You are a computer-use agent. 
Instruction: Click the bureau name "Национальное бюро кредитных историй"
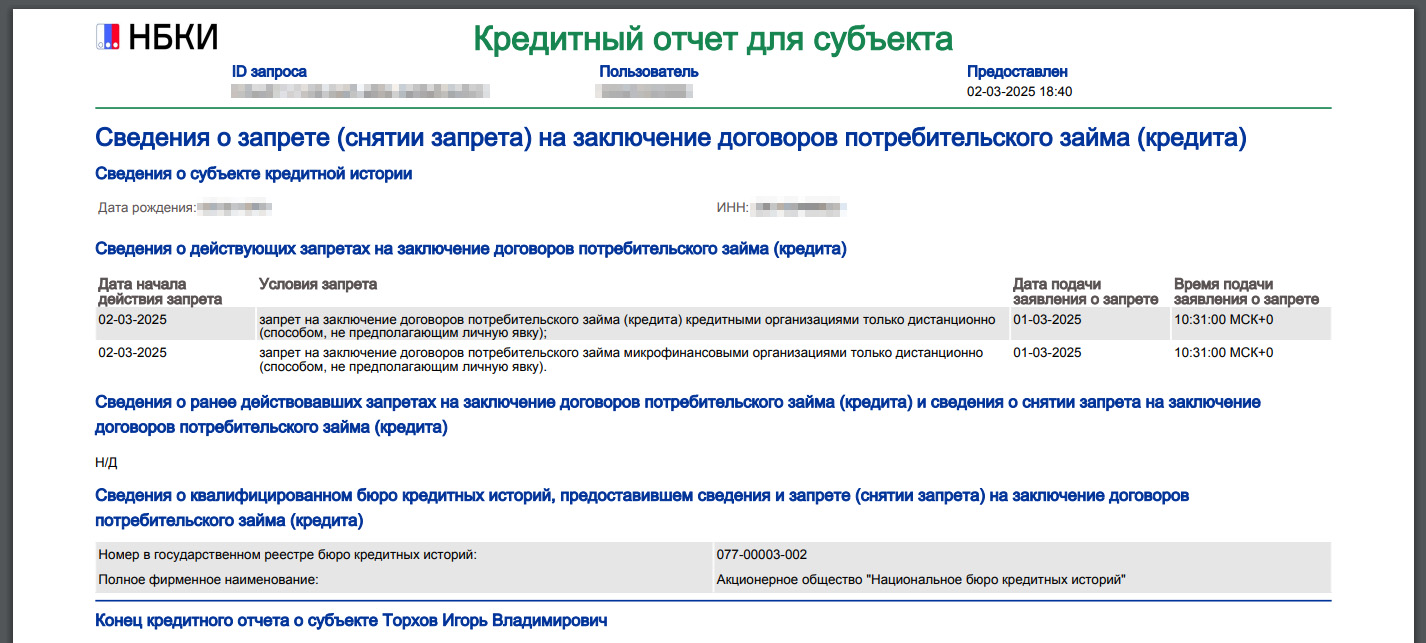tap(921, 580)
